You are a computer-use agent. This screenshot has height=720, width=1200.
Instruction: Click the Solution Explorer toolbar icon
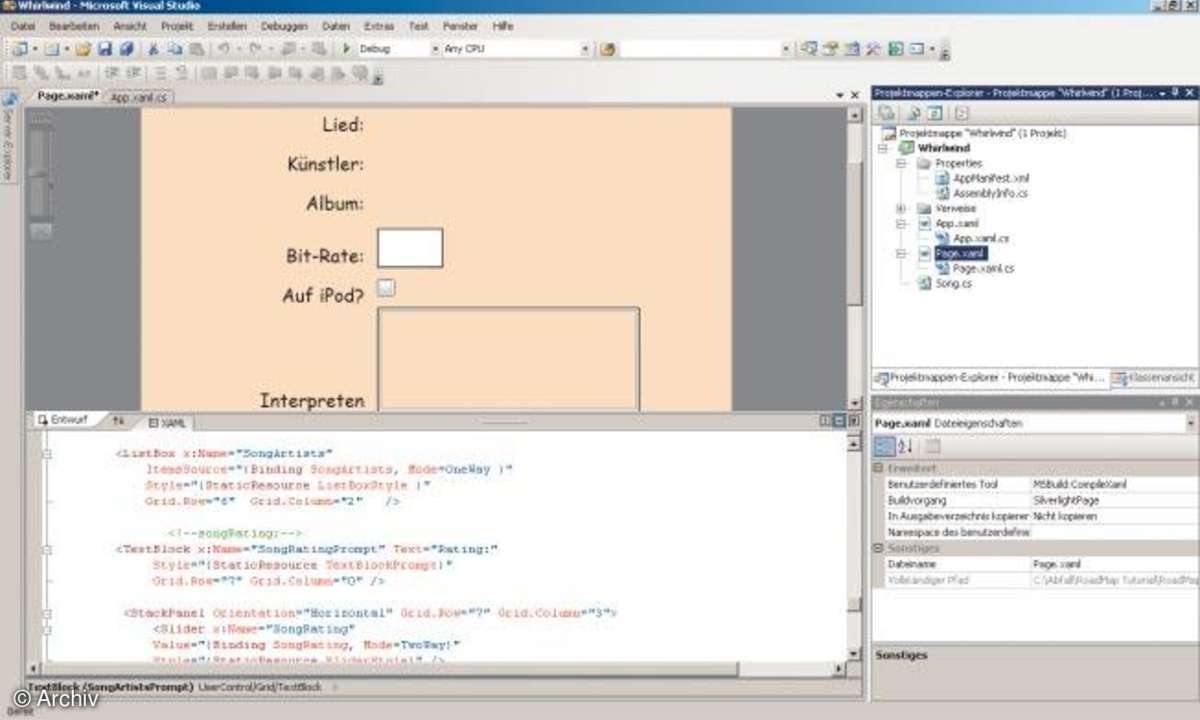click(808, 48)
